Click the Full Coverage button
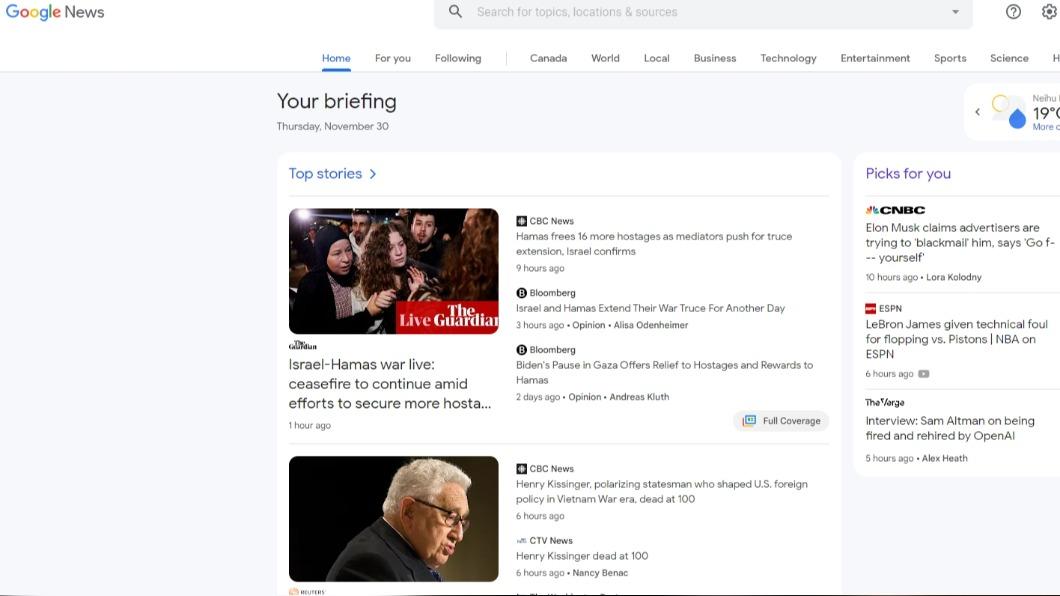 [x=781, y=420]
